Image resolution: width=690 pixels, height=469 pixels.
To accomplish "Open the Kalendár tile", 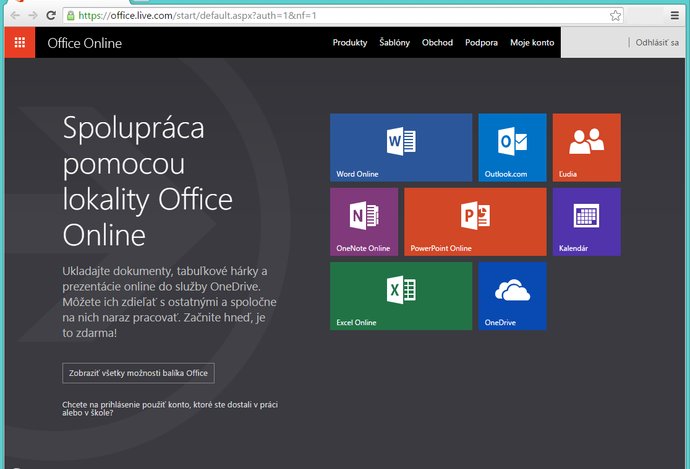I will coord(587,222).
